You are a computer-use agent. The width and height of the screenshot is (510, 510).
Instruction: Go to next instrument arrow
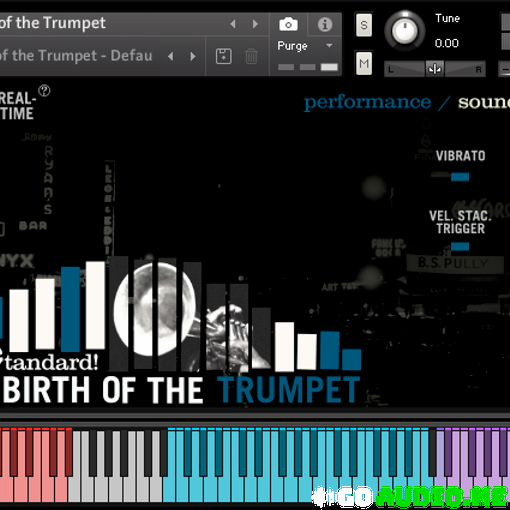[255, 24]
